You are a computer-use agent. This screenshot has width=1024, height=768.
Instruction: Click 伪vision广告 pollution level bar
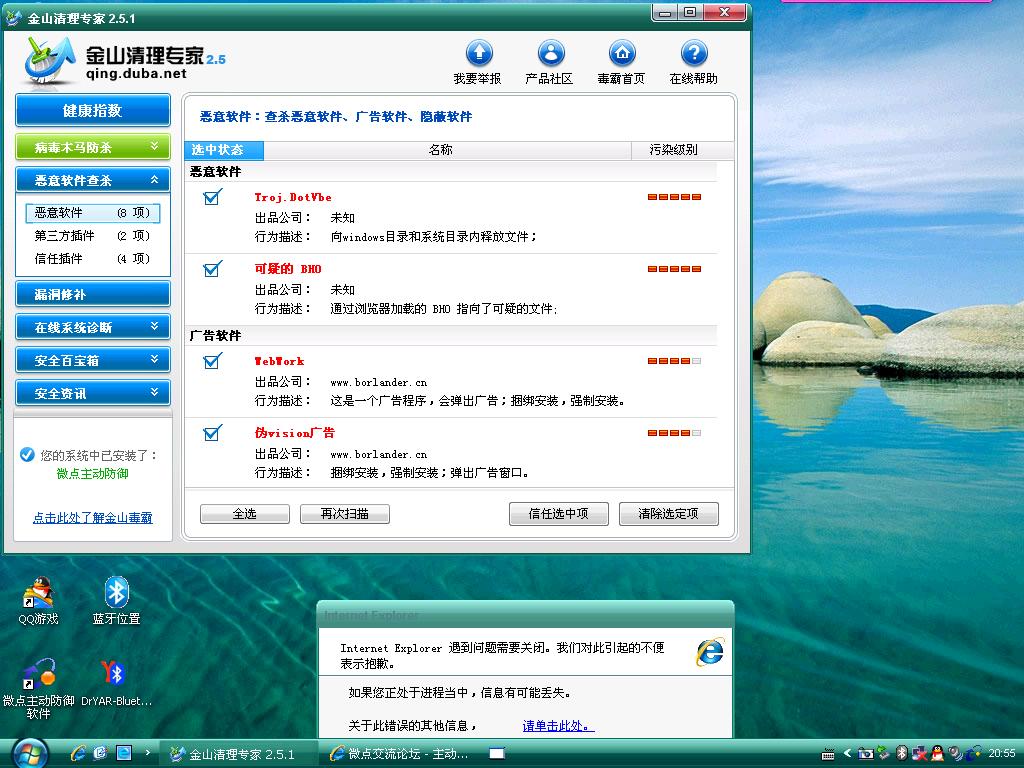click(x=675, y=432)
